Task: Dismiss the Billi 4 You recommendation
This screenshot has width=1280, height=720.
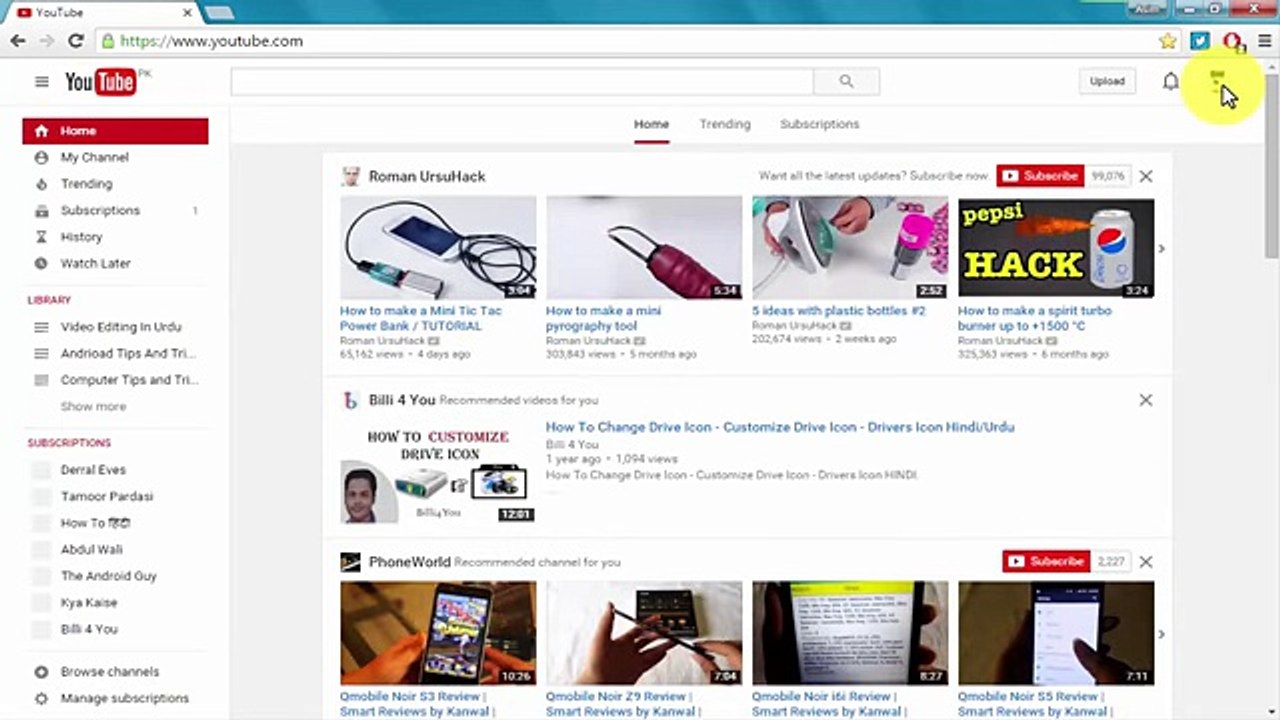Action: 1146,400
